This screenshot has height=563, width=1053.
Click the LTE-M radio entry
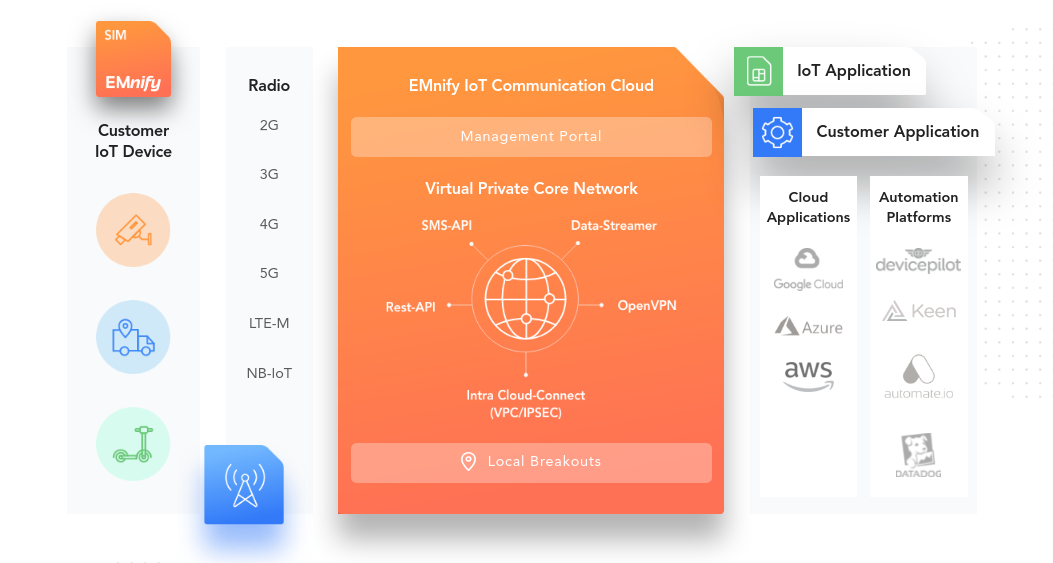269,323
